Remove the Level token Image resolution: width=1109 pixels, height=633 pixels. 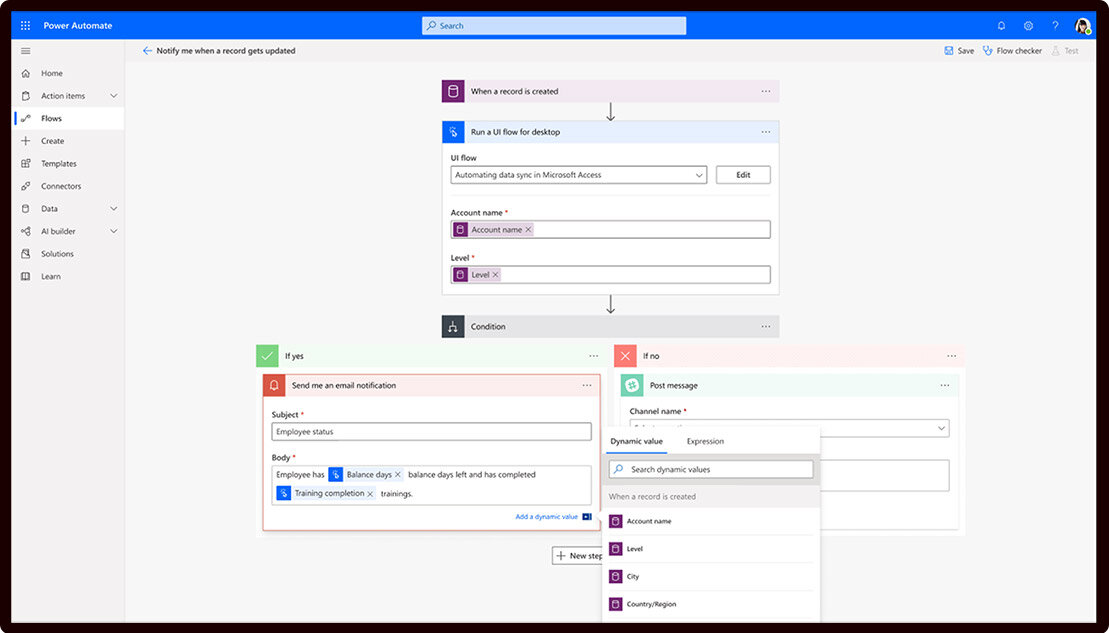(496, 275)
